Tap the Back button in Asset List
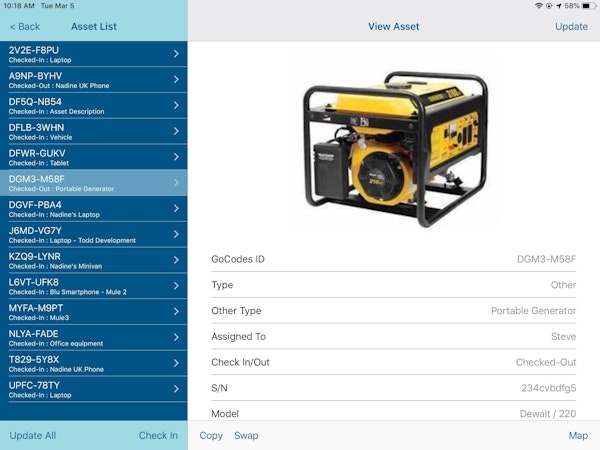This screenshot has width=600, height=450. coord(25,26)
